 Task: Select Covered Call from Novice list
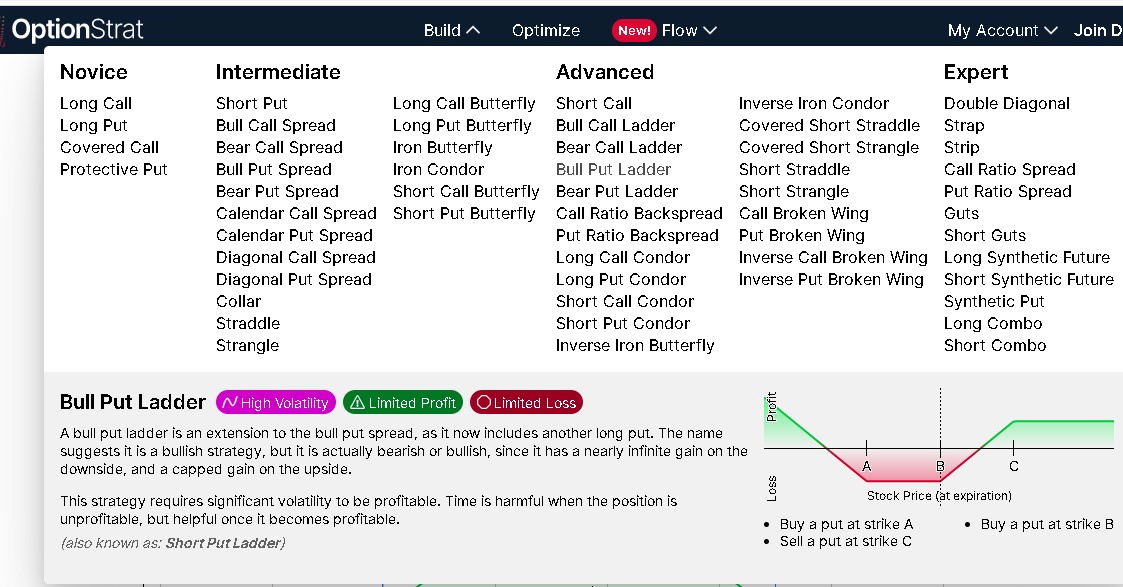click(109, 147)
